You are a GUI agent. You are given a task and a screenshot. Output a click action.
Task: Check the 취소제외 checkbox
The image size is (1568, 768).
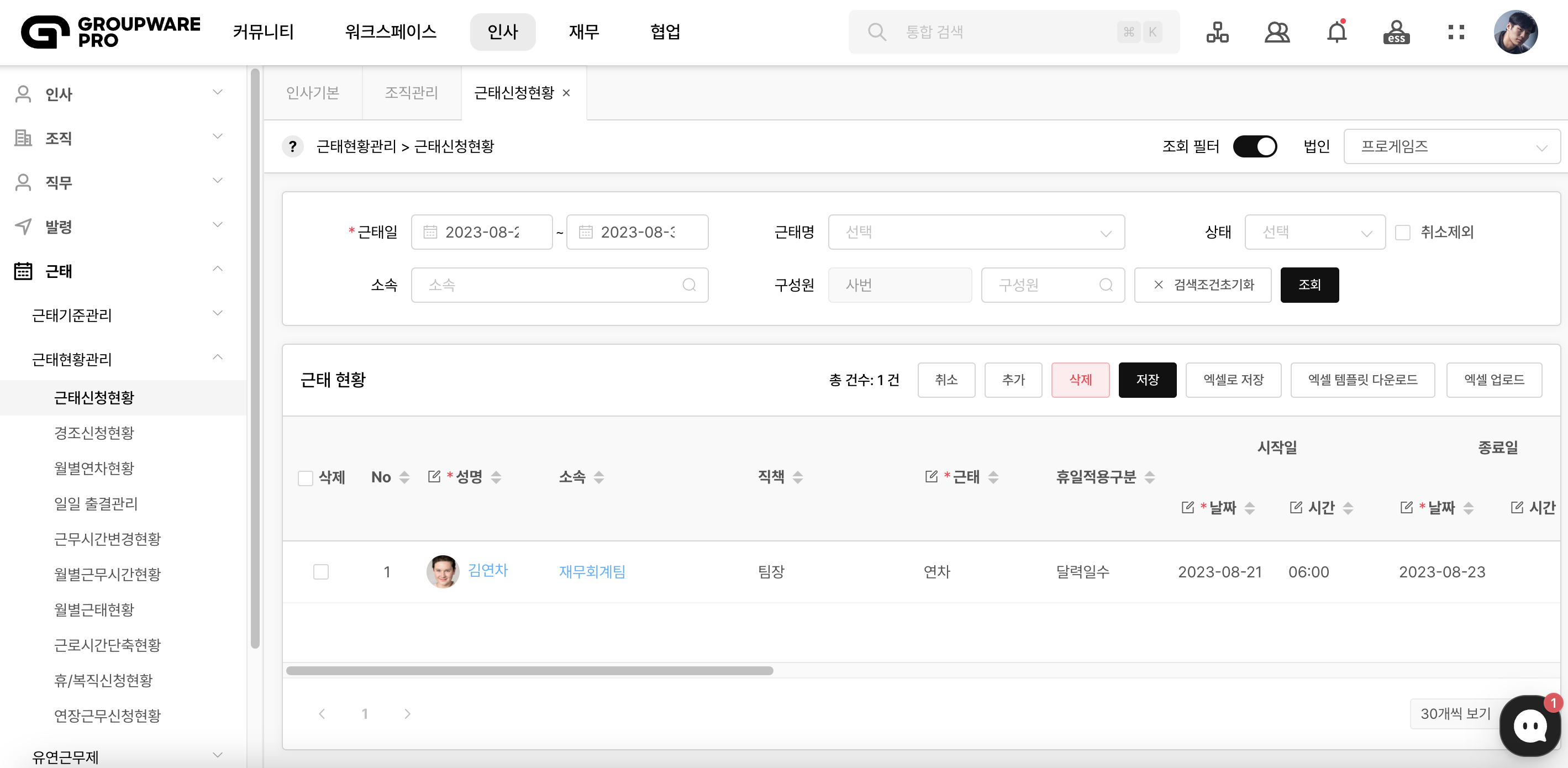coord(1402,233)
